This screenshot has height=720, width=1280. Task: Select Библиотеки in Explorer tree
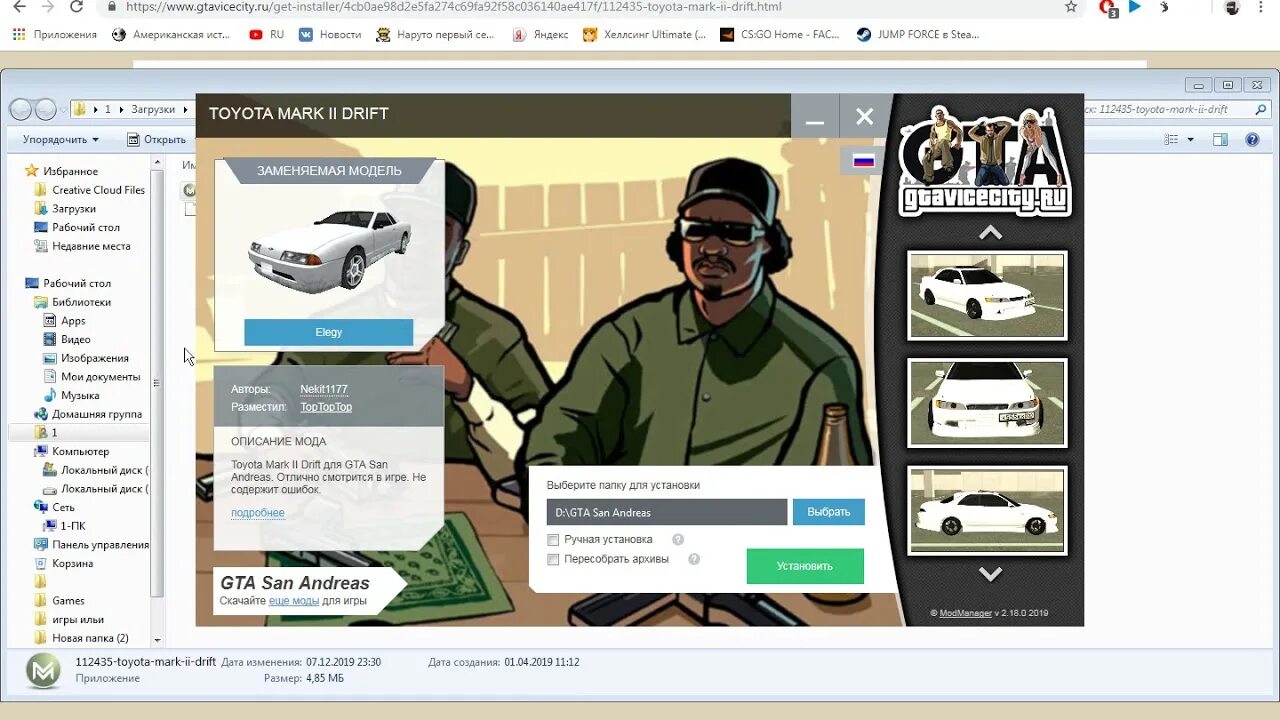[x=72, y=302]
